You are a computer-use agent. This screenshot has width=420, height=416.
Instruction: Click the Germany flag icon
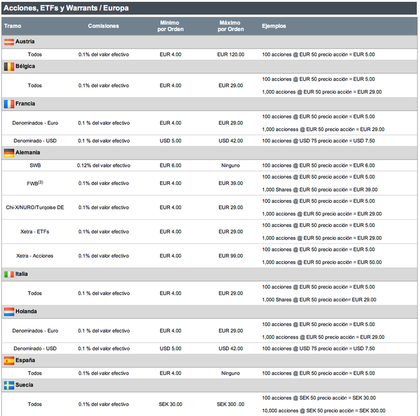point(9,153)
